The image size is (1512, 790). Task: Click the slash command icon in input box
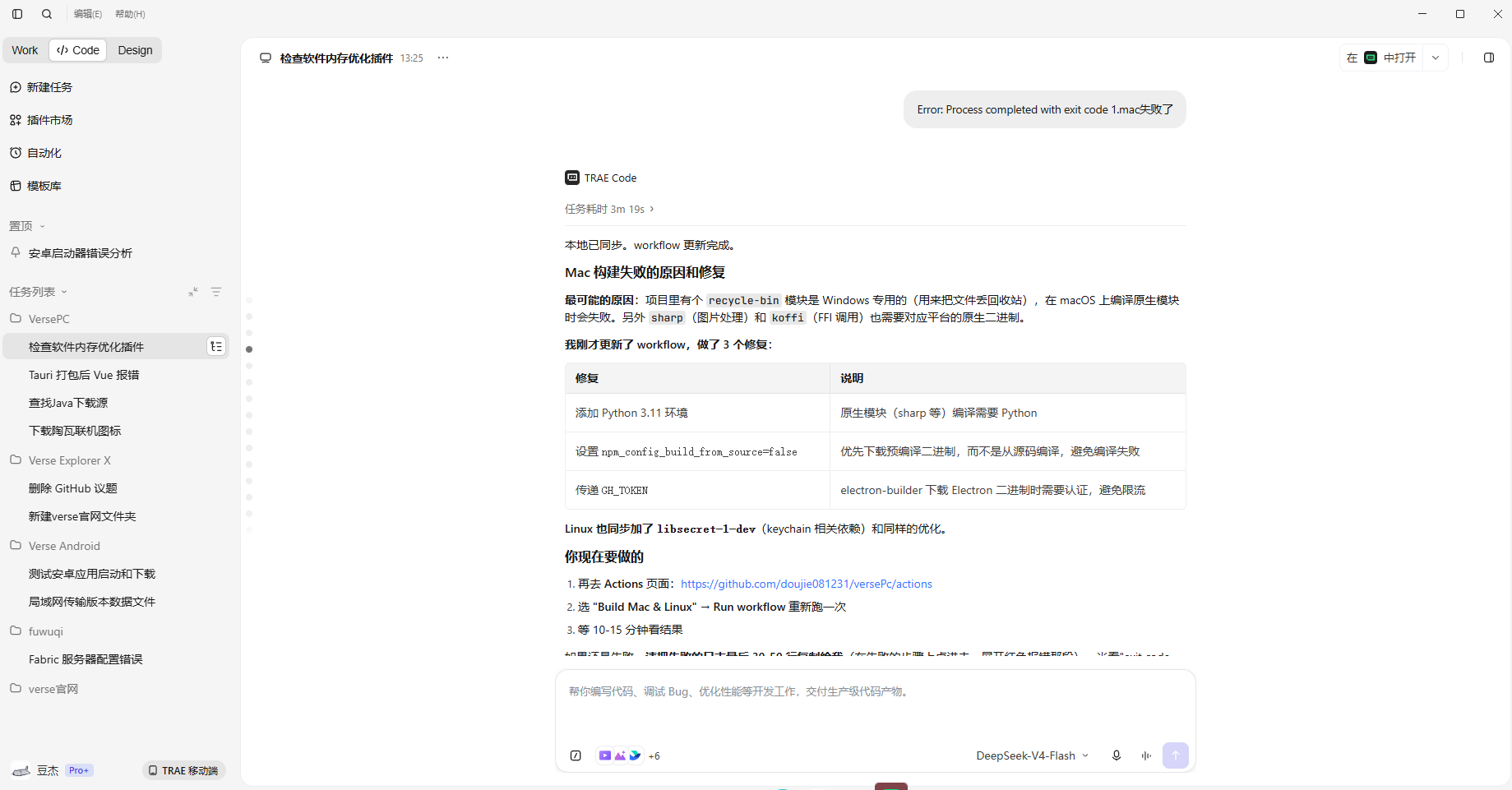coord(576,755)
